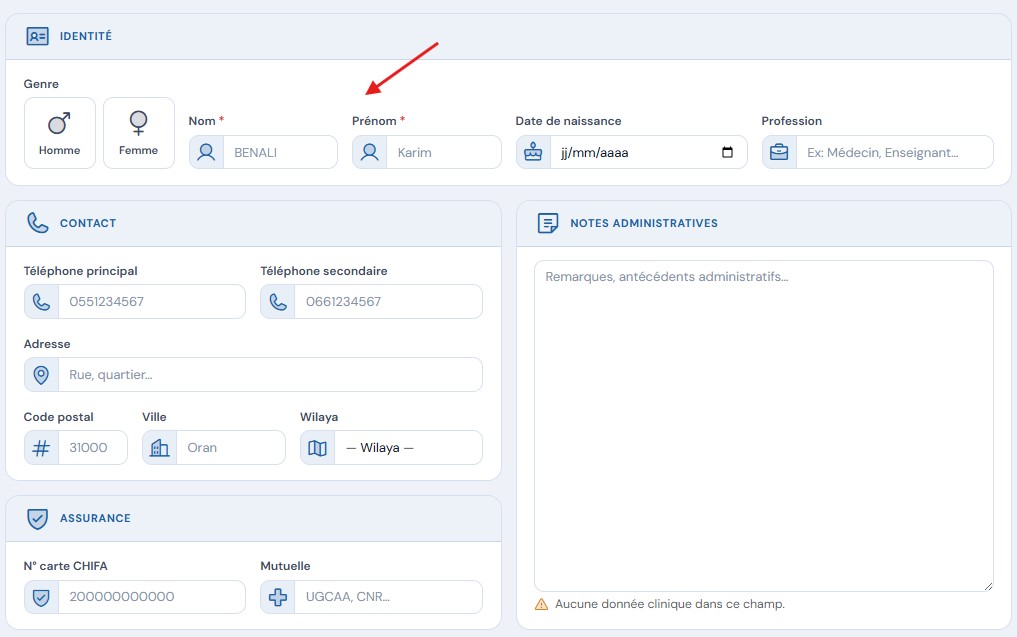Focus the Prénom input field

[x=444, y=152]
